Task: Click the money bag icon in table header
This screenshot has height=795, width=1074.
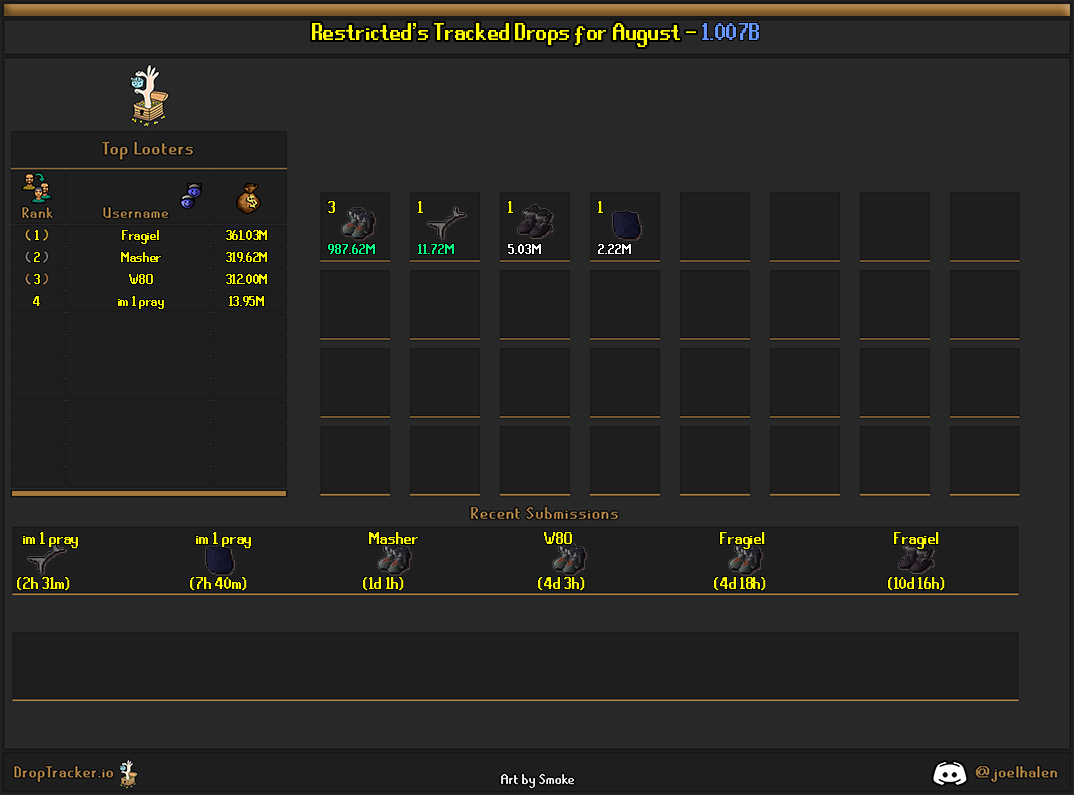Action: [x=248, y=199]
